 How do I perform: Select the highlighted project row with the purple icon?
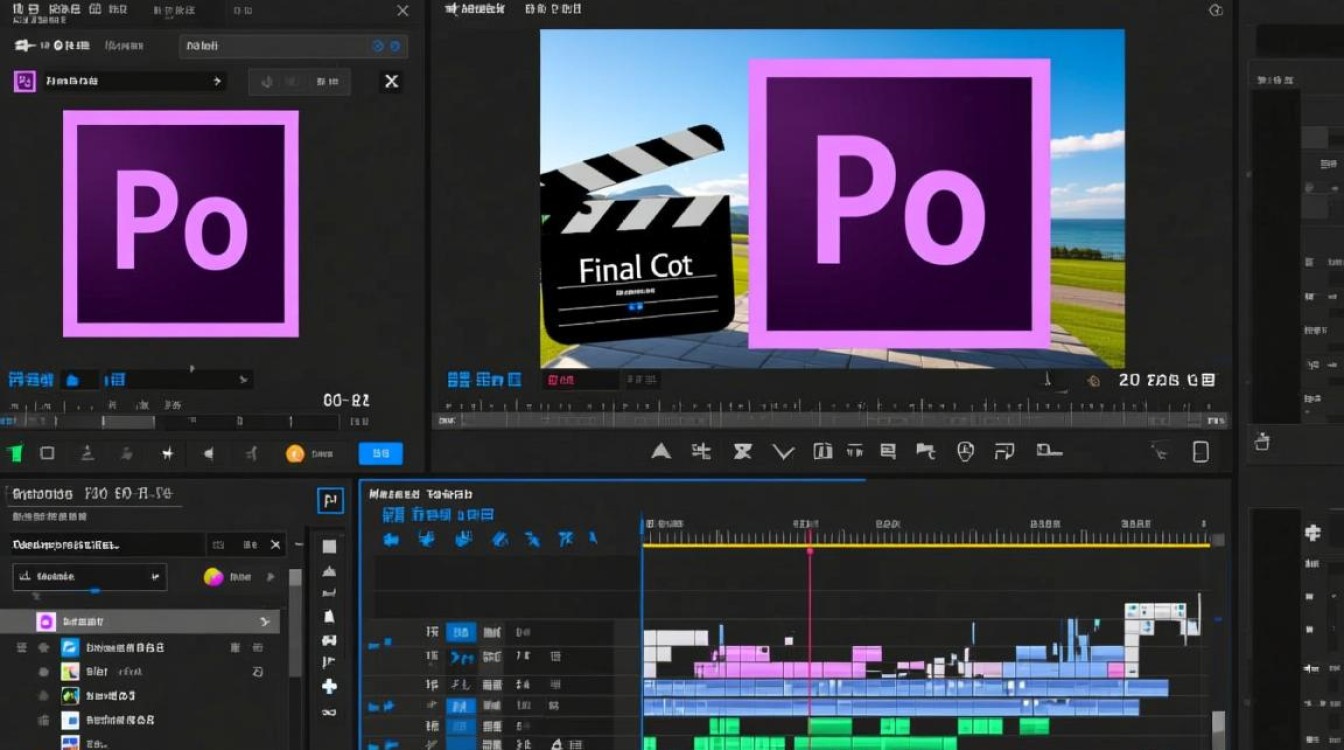(140, 622)
